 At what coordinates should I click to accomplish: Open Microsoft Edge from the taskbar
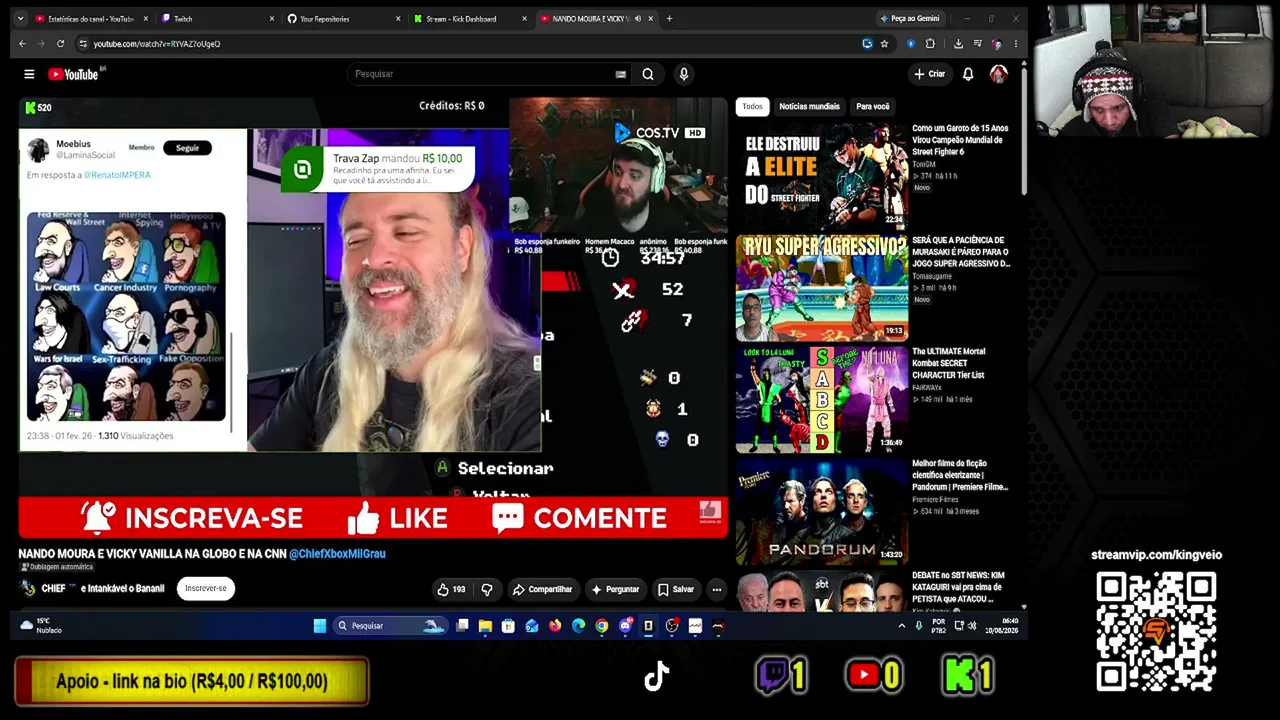[578, 626]
